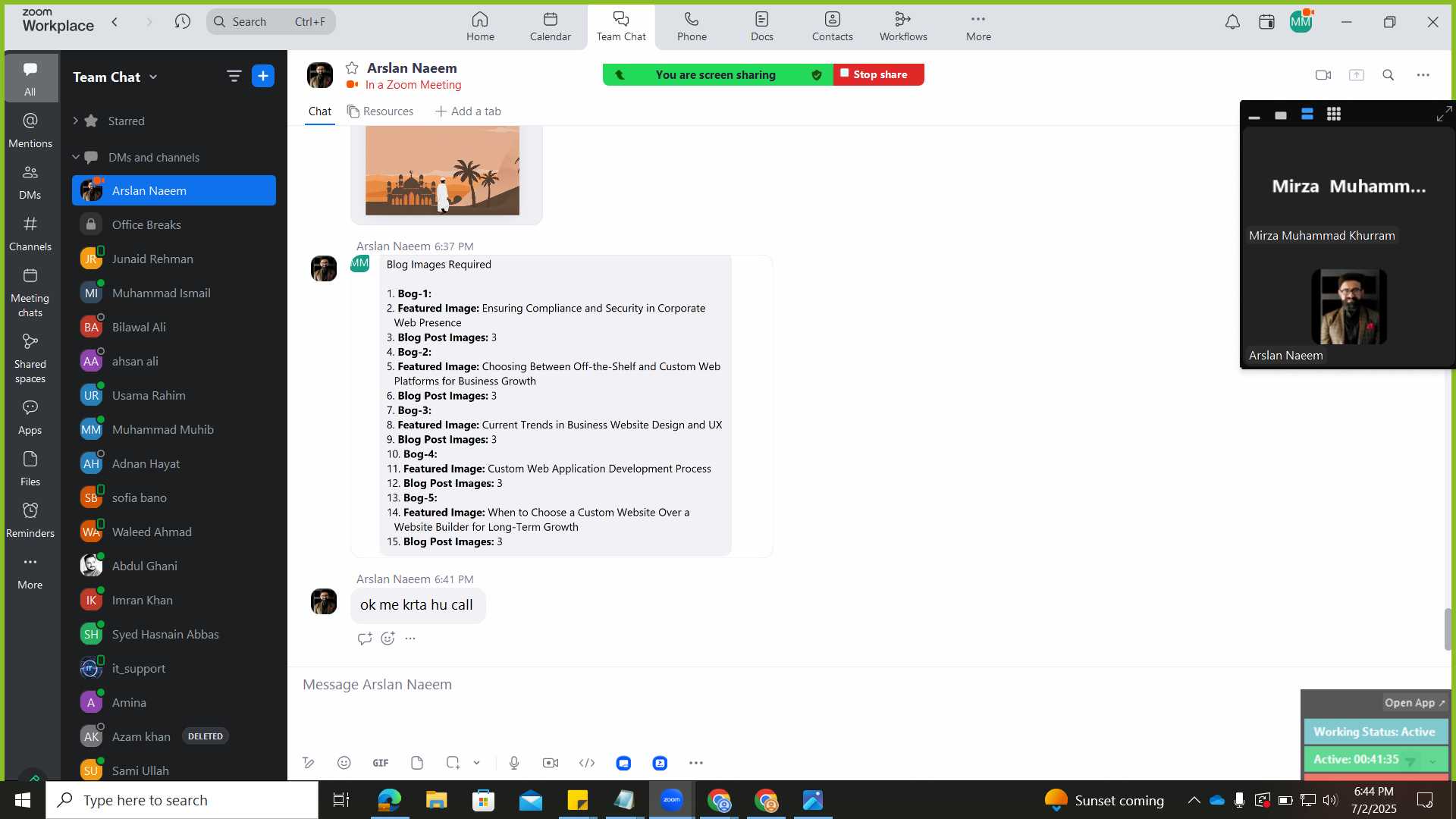Add reaction to last message
Image resolution: width=1456 pixels, height=819 pixels.
[x=388, y=639]
